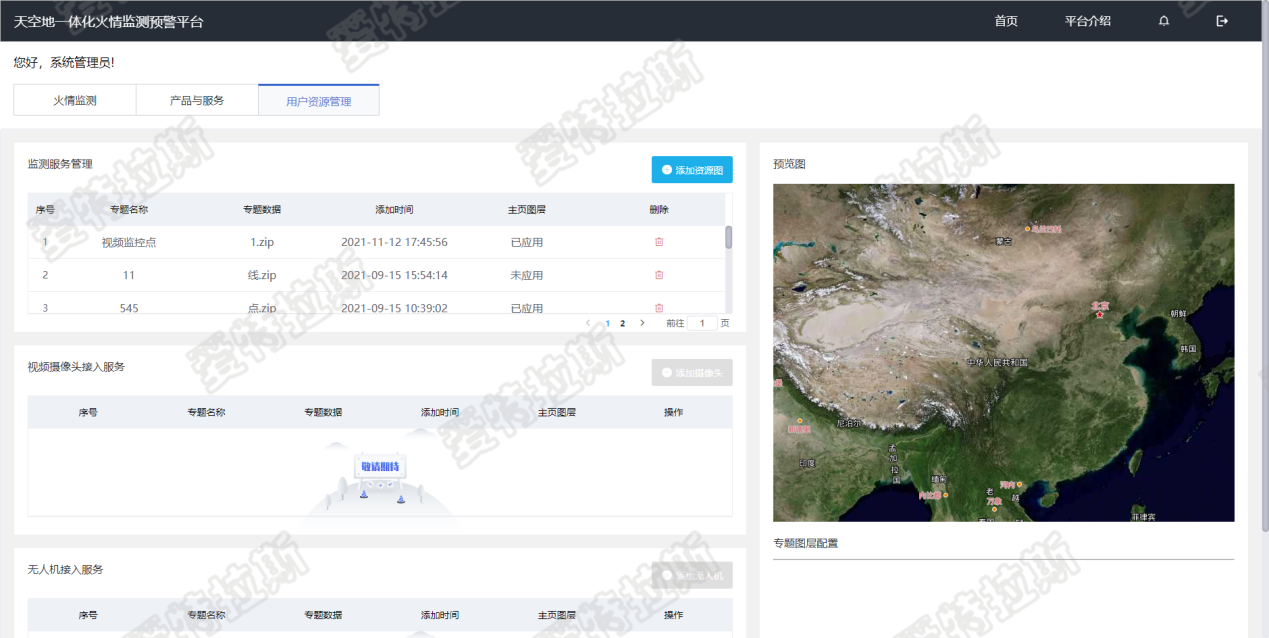Click the disabled 添加摄像头 button

tap(692, 373)
